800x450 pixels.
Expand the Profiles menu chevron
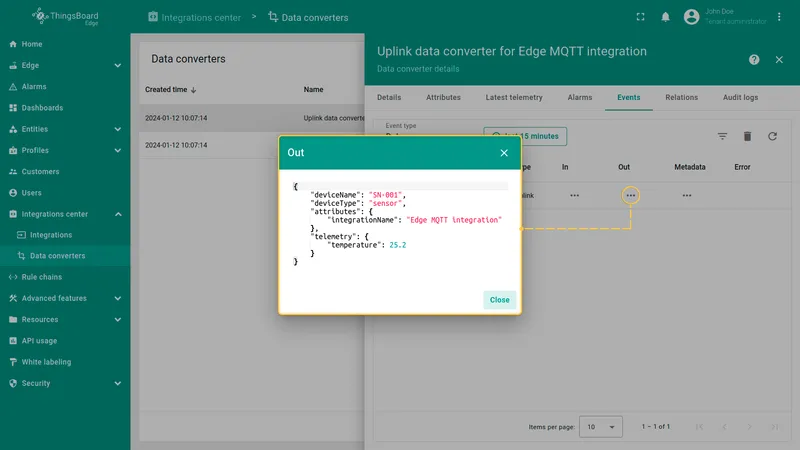coord(118,151)
